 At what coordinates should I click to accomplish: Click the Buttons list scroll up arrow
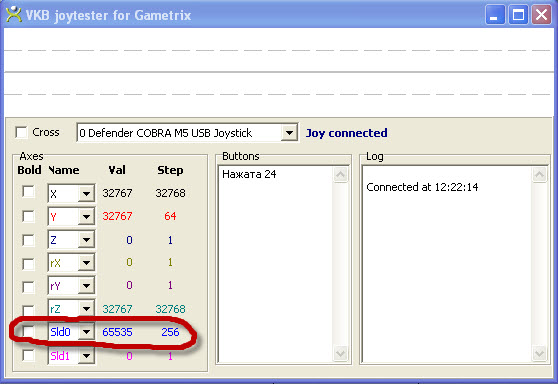pos(341,175)
